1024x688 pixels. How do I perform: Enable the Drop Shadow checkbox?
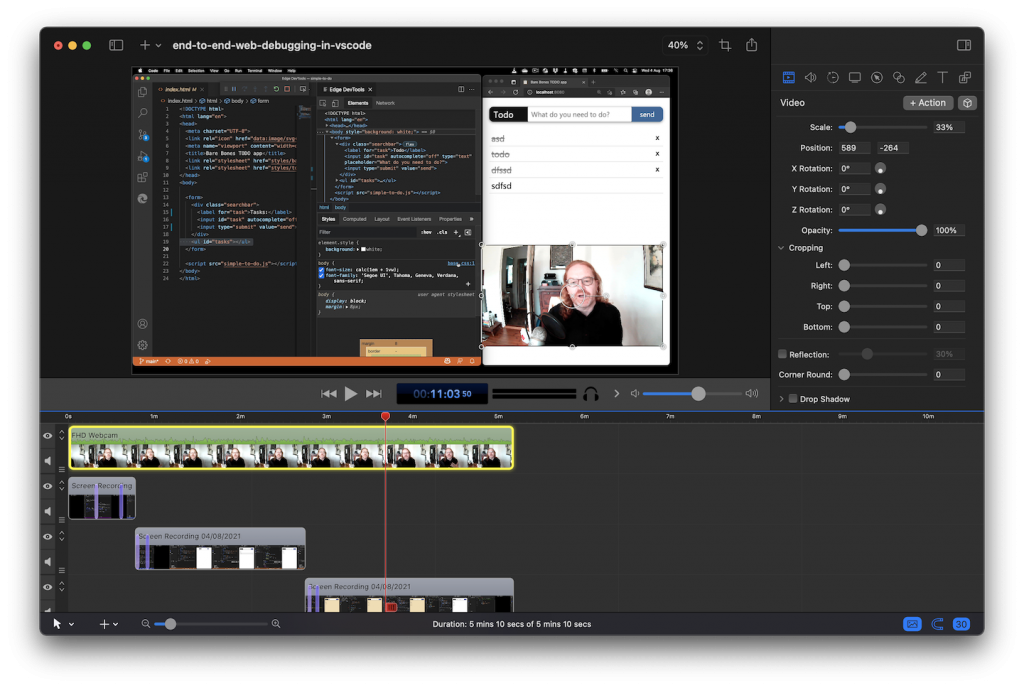click(793, 399)
